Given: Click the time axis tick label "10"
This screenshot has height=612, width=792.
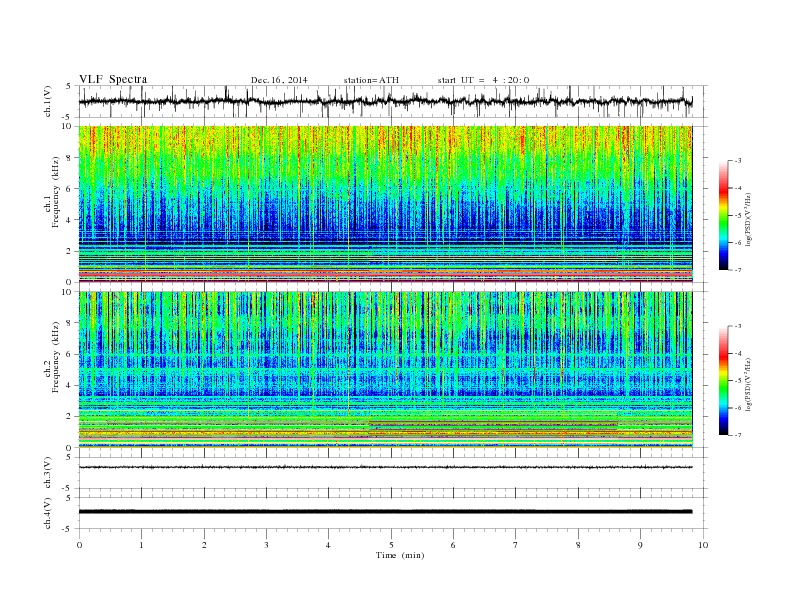Looking at the screenshot, I should pyautogui.click(x=703, y=545).
